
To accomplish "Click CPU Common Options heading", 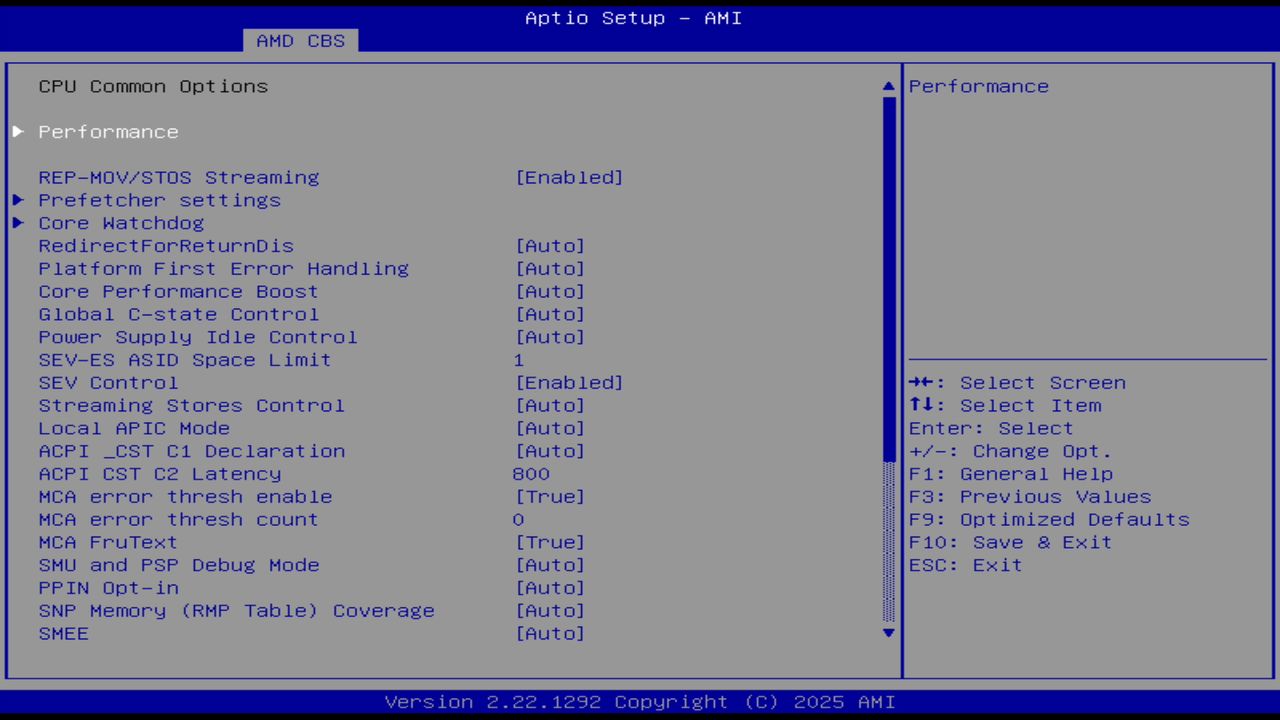I will (153, 87).
